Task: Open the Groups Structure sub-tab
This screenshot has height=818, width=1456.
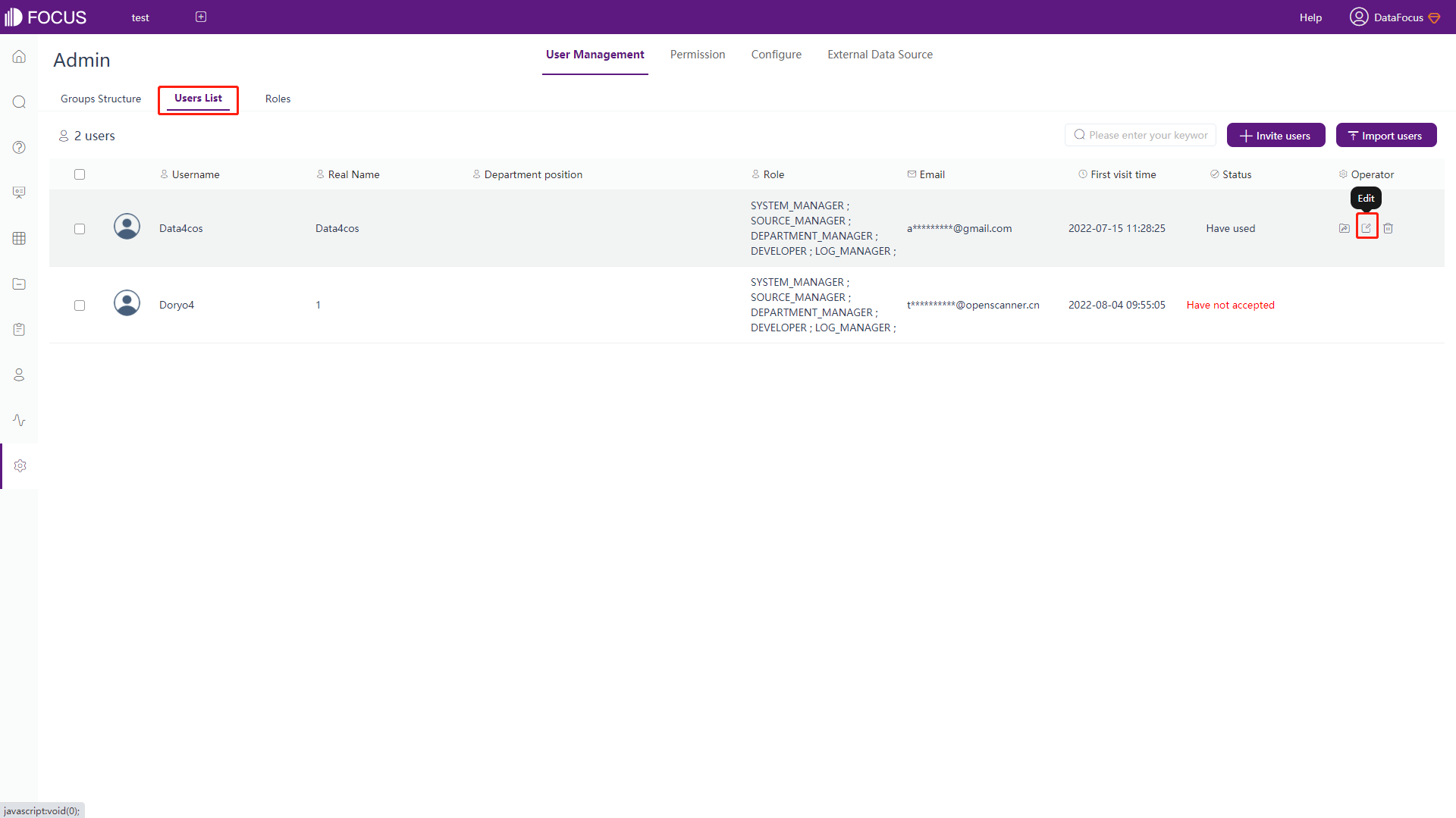Action: click(101, 99)
